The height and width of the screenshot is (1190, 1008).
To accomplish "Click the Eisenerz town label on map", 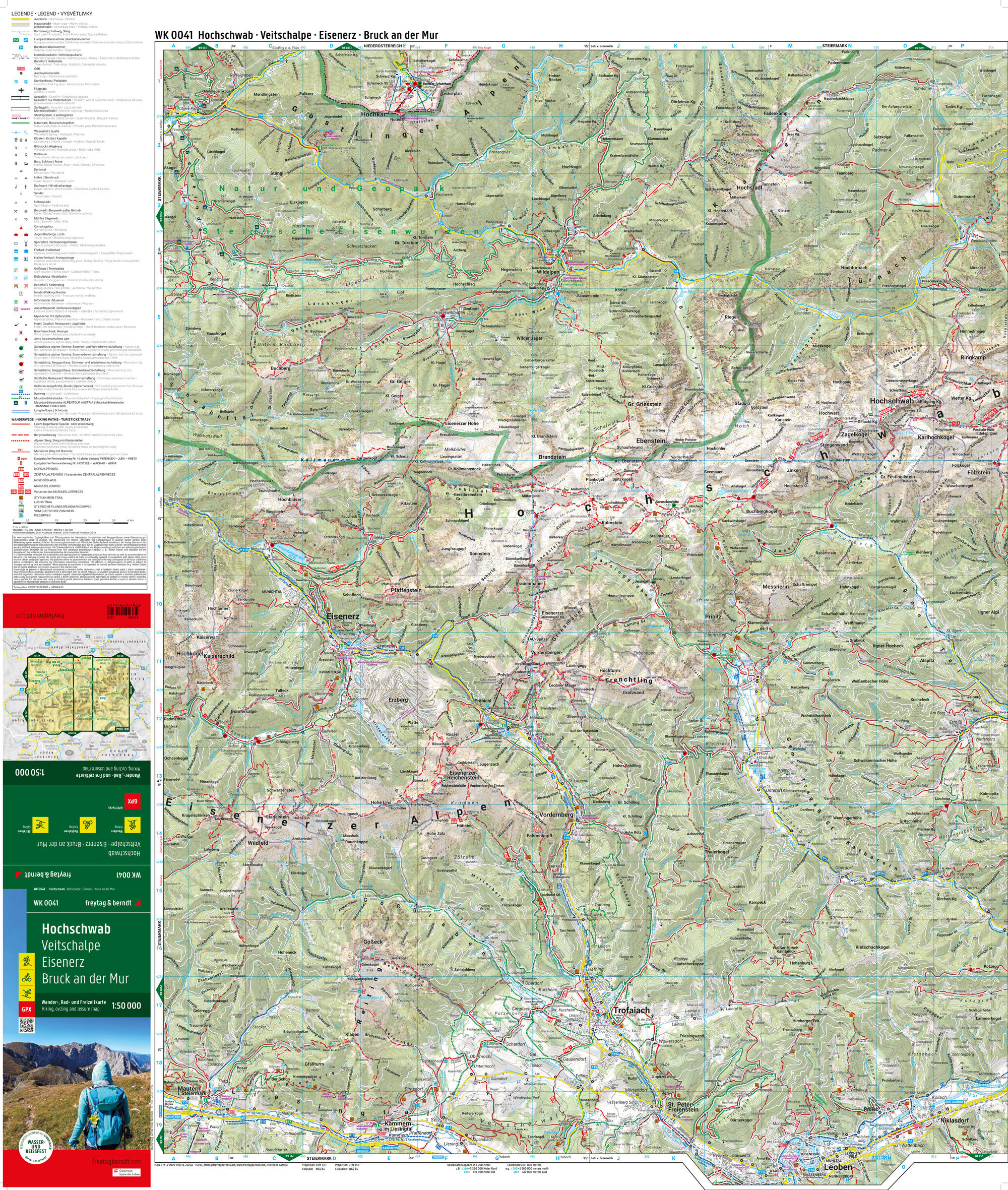I will (x=343, y=617).
